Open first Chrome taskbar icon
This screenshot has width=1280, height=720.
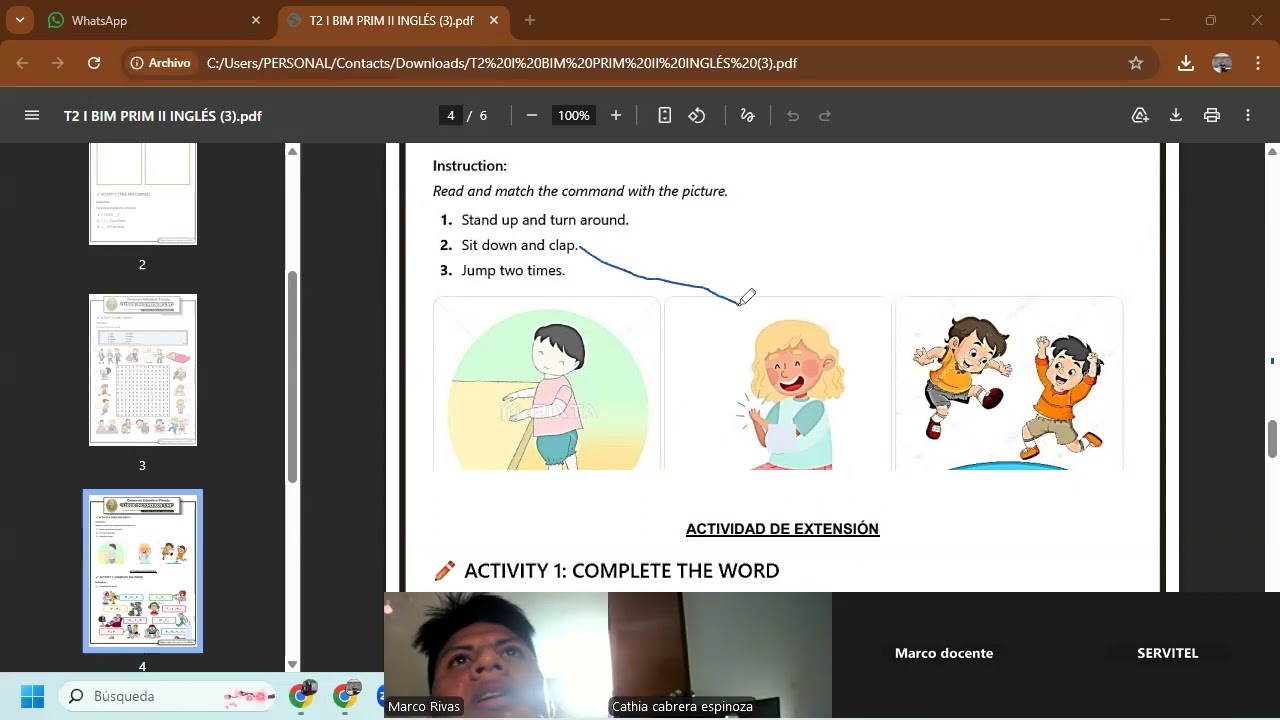point(302,694)
